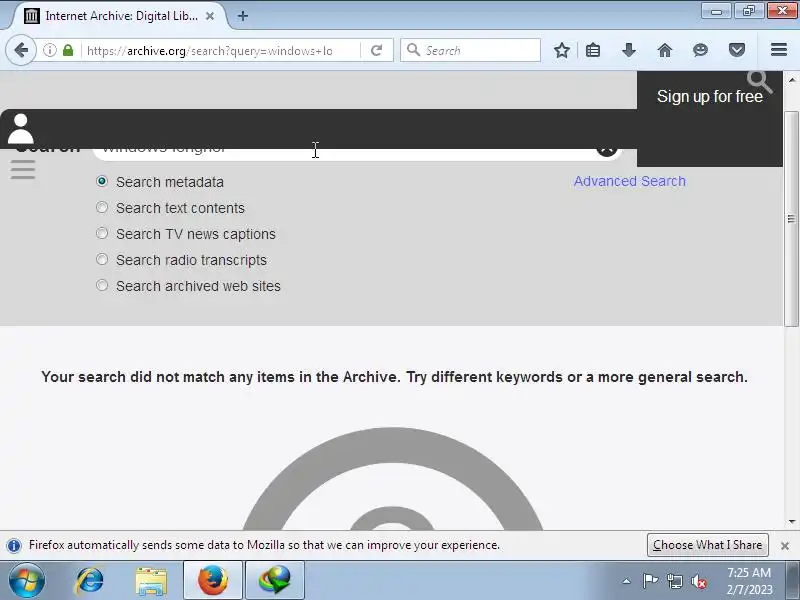Select Search radio transcripts option
Viewport: 800px width, 600px height.
[x=102, y=259]
